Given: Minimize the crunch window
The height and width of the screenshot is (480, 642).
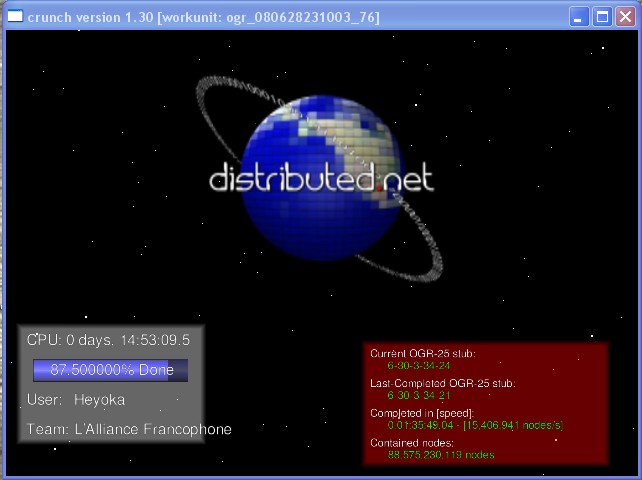Looking at the screenshot, I should click(x=580, y=16).
